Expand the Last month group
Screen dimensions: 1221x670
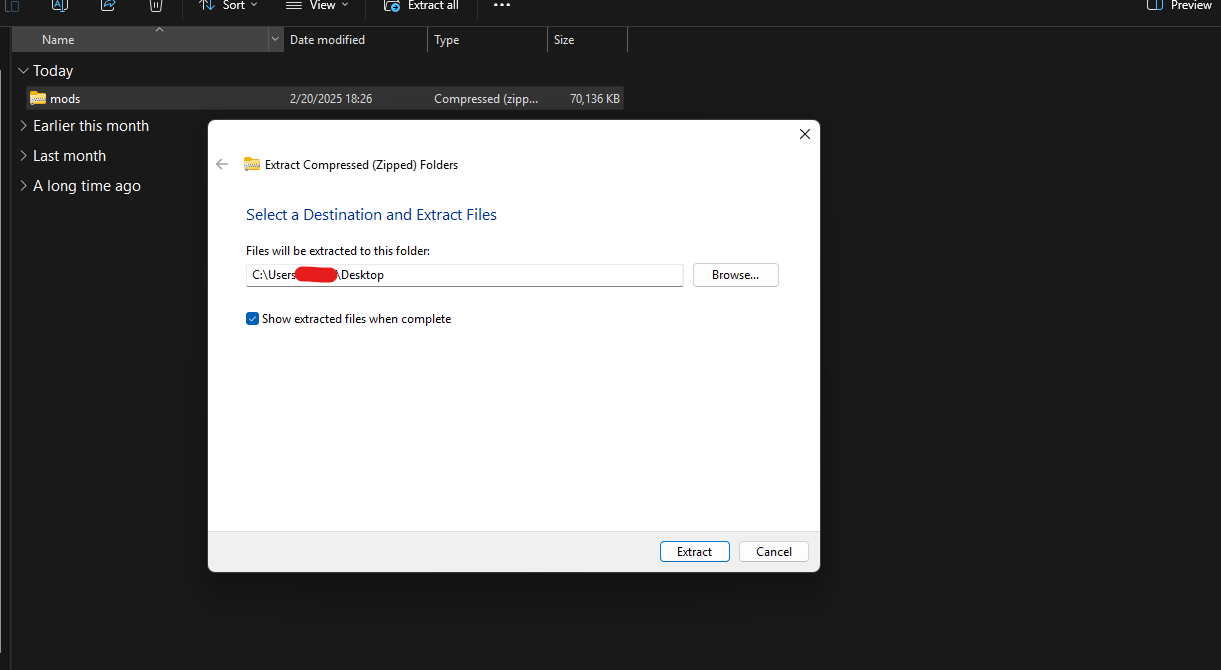pyautogui.click(x=24, y=156)
